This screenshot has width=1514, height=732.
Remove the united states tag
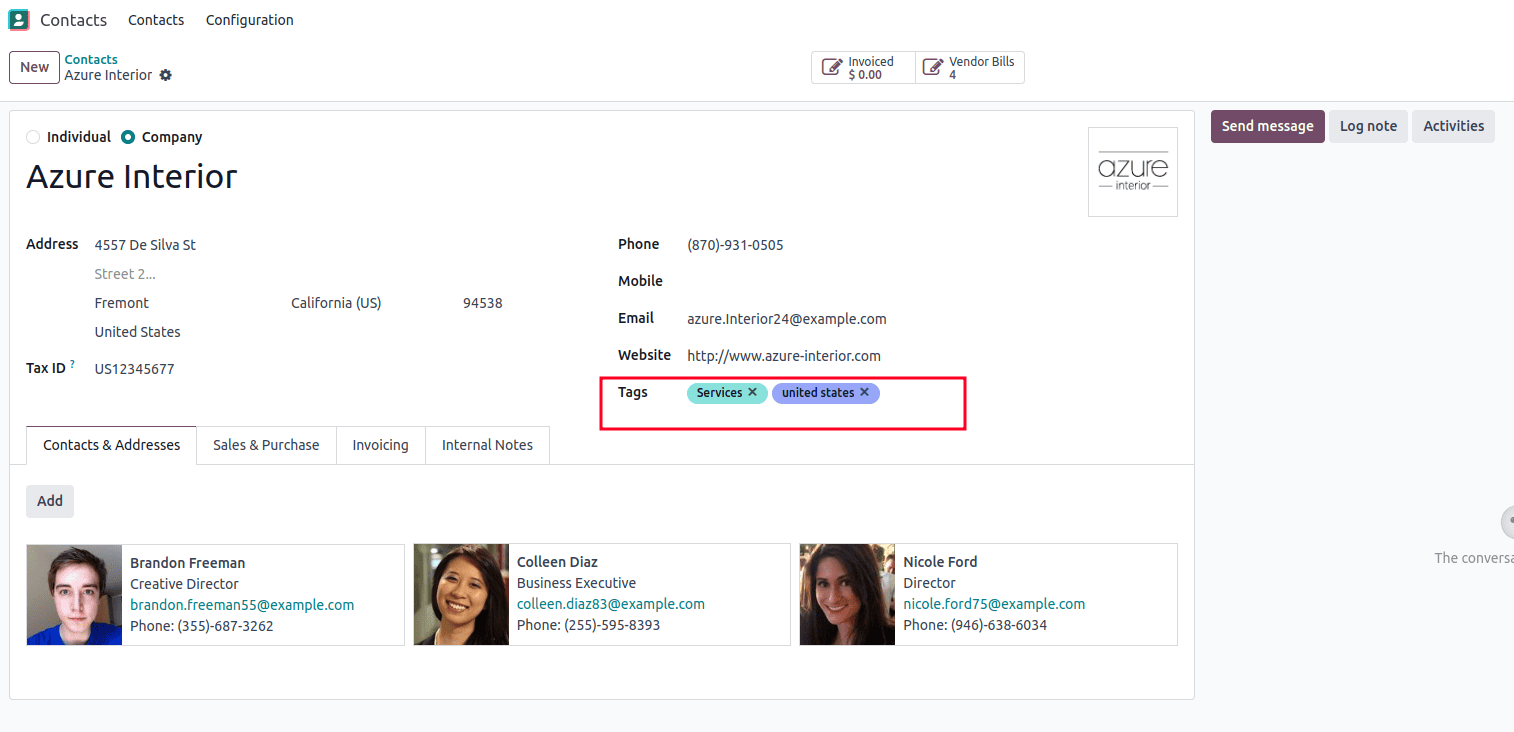[864, 393]
